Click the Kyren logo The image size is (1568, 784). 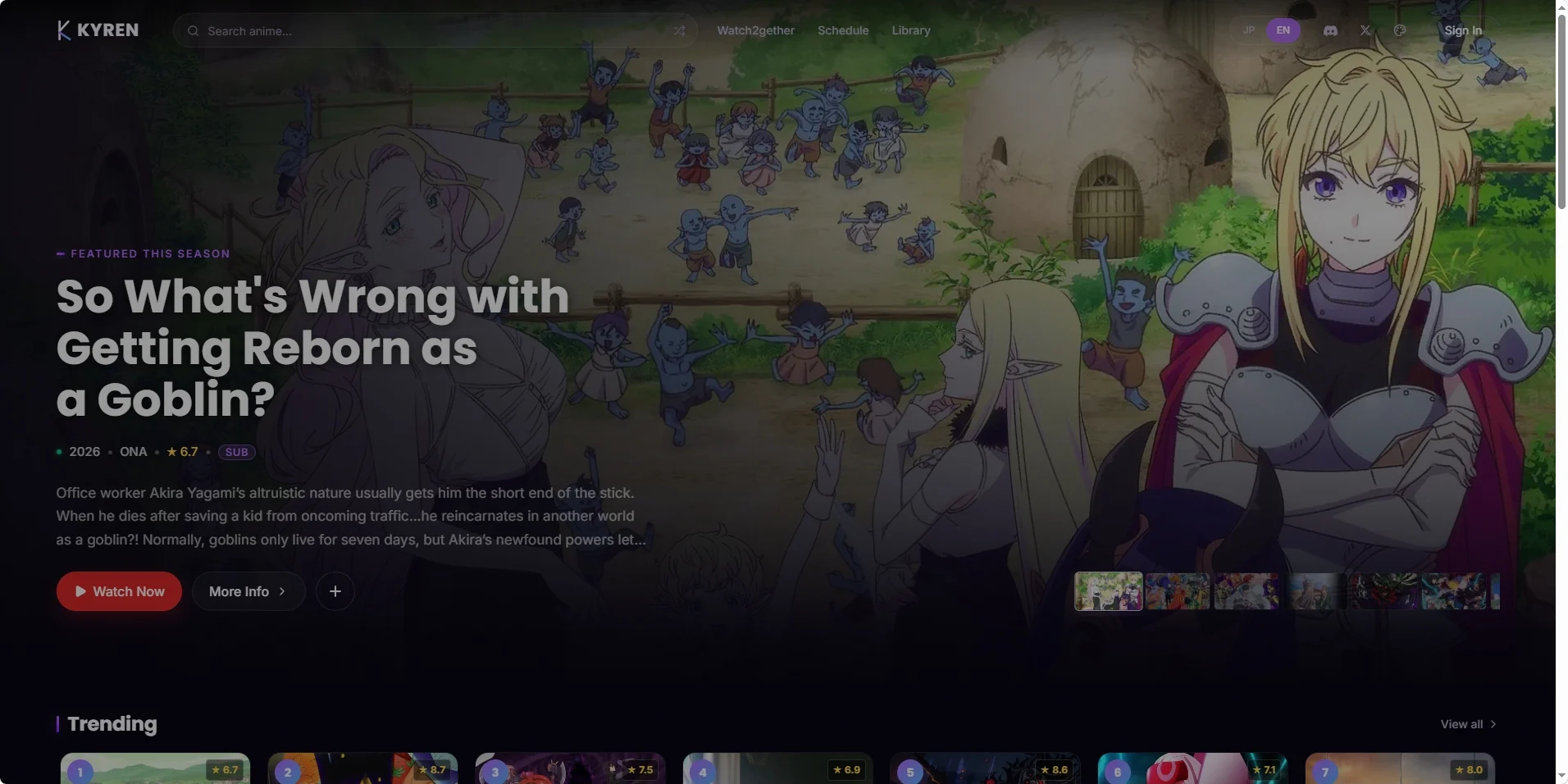tap(98, 30)
